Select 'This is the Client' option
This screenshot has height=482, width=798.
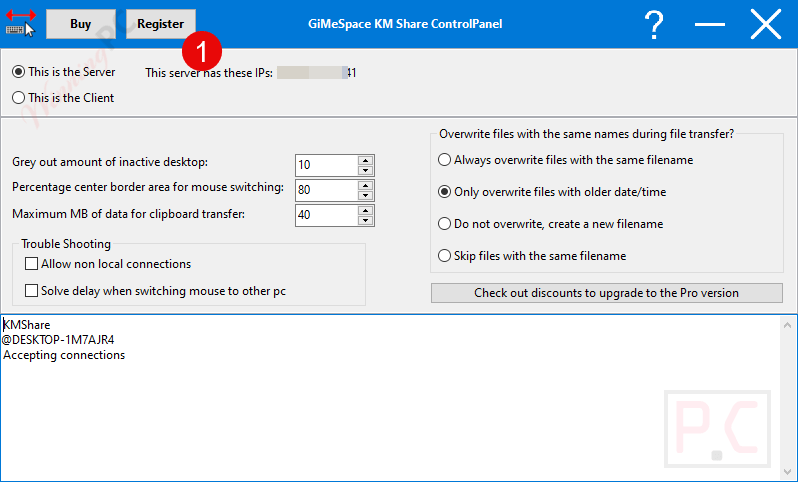tap(63, 98)
